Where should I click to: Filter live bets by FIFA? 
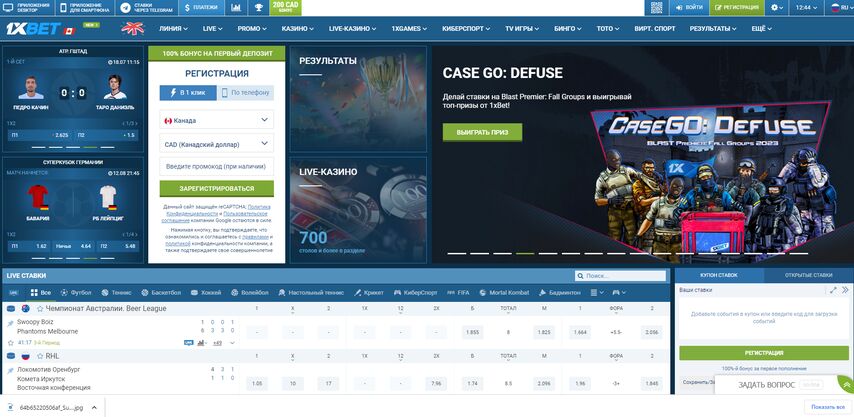(x=458, y=292)
